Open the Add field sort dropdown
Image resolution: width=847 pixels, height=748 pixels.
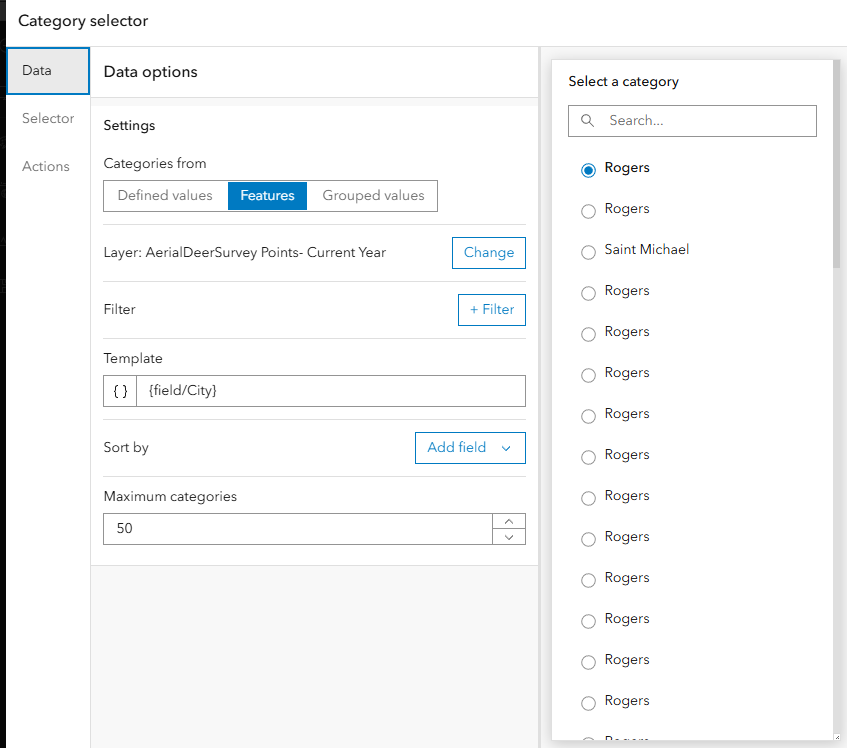tap(470, 448)
